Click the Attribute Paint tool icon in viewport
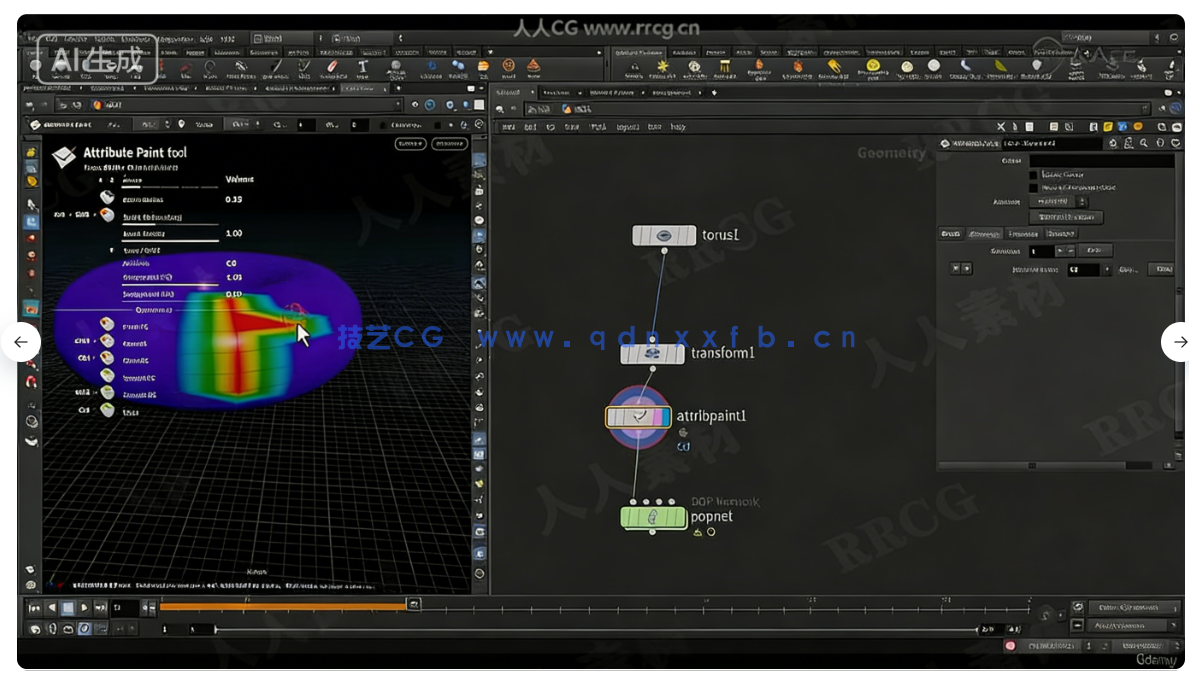Image resolution: width=1189 pixels, height=675 pixels. 65,156
